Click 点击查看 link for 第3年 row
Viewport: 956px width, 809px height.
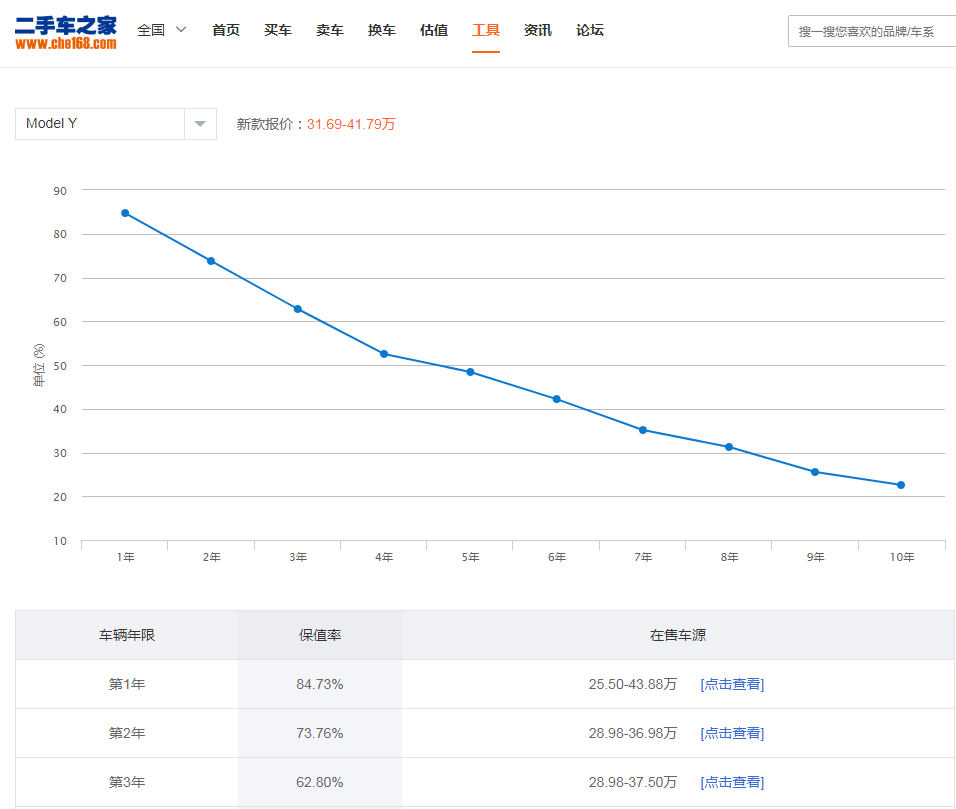[732, 782]
